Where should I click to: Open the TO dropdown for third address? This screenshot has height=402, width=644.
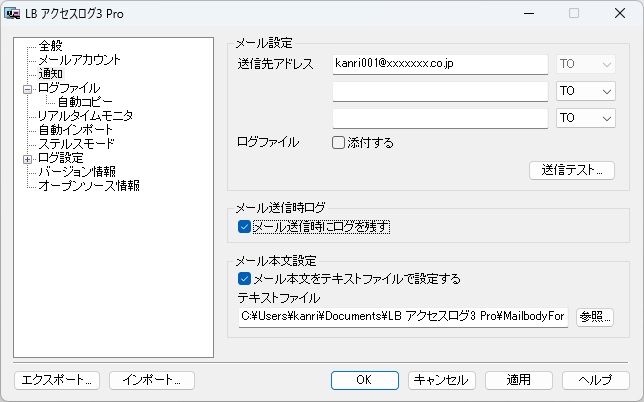click(586, 118)
